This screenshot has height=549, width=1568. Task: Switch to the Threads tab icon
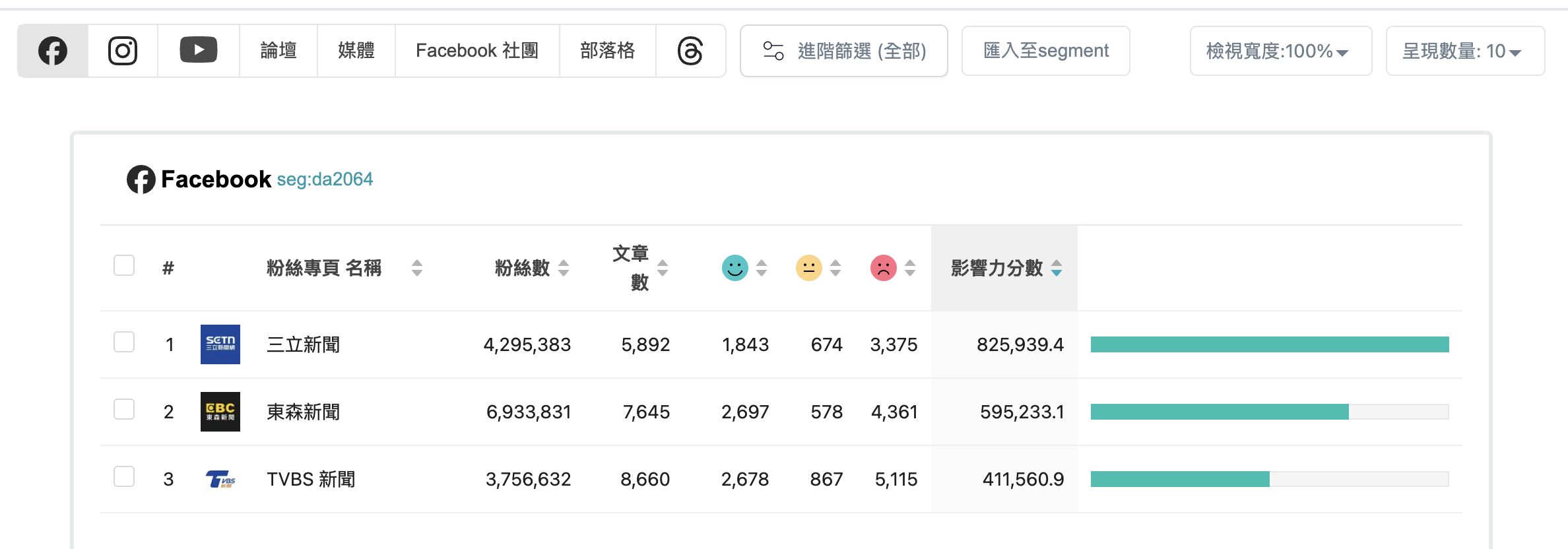[x=690, y=51]
